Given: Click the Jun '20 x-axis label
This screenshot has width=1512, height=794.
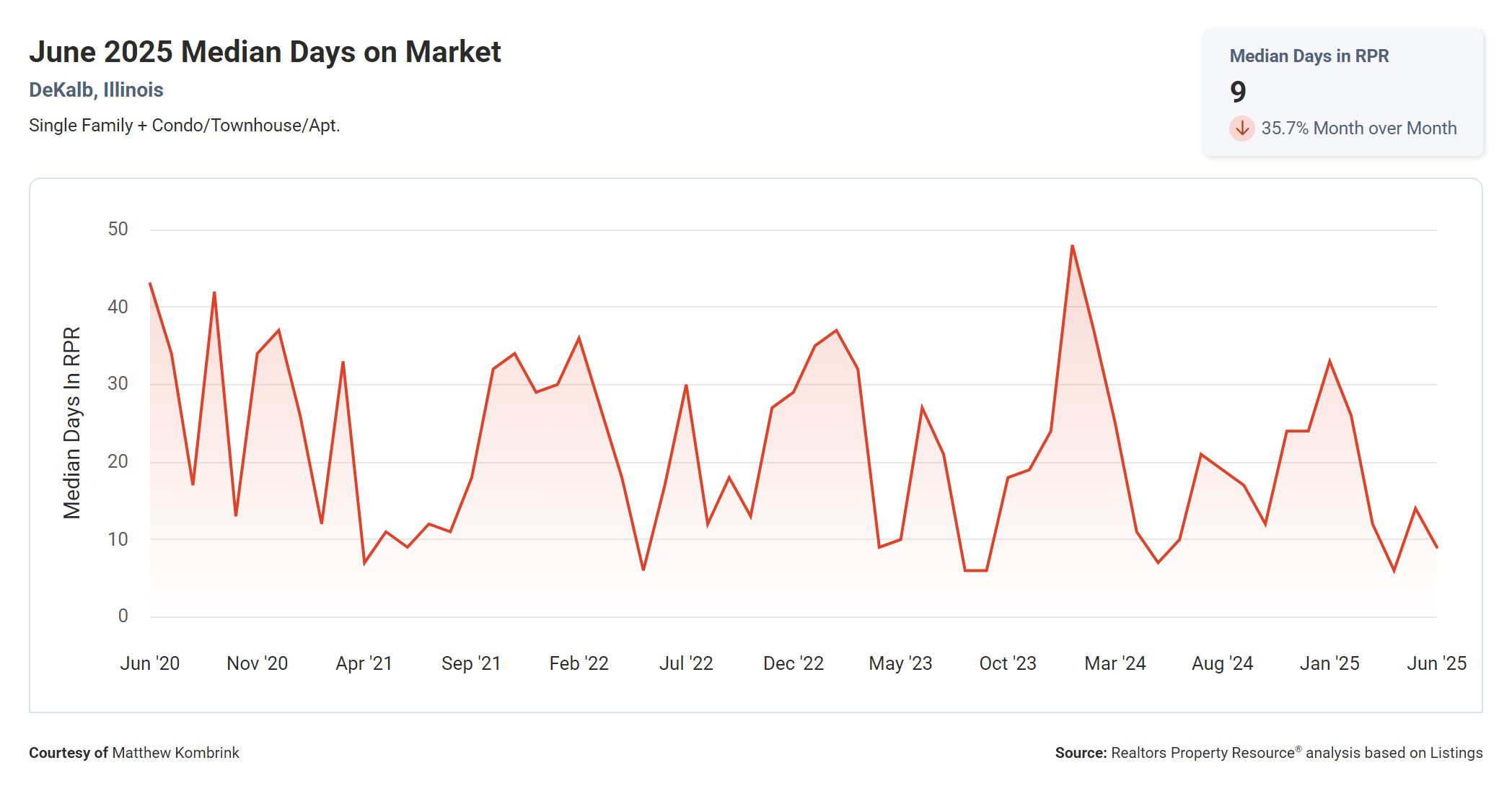Looking at the screenshot, I should (x=150, y=663).
